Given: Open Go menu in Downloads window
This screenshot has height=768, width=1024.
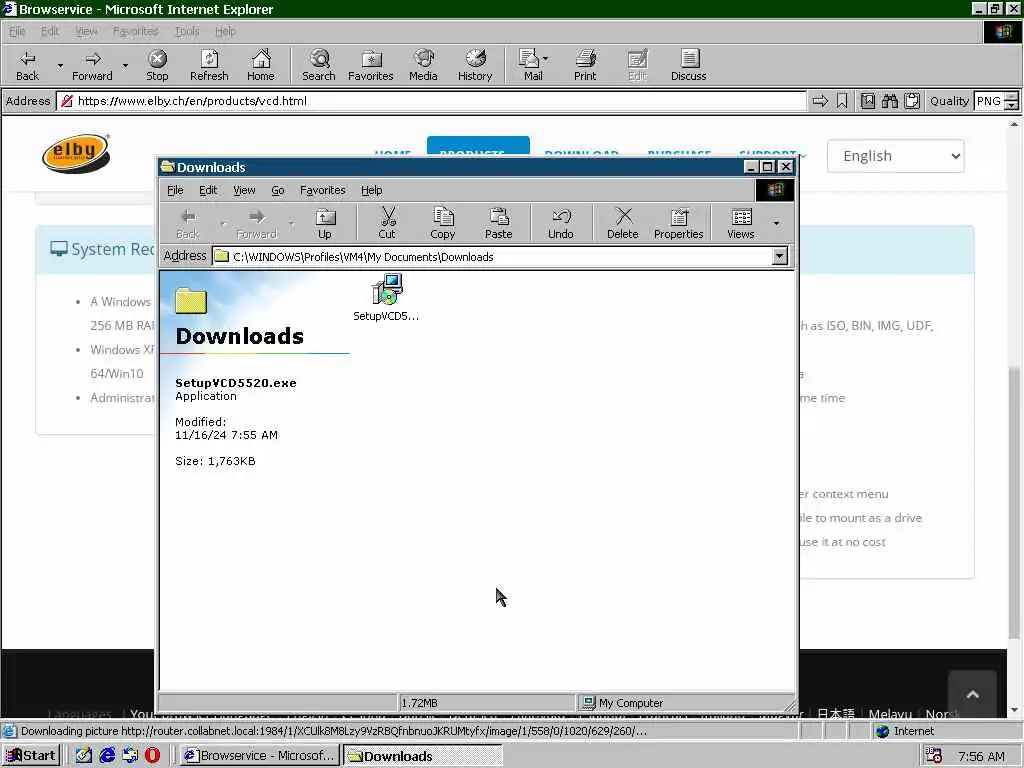Looking at the screenshot, I should coord(278,190).
